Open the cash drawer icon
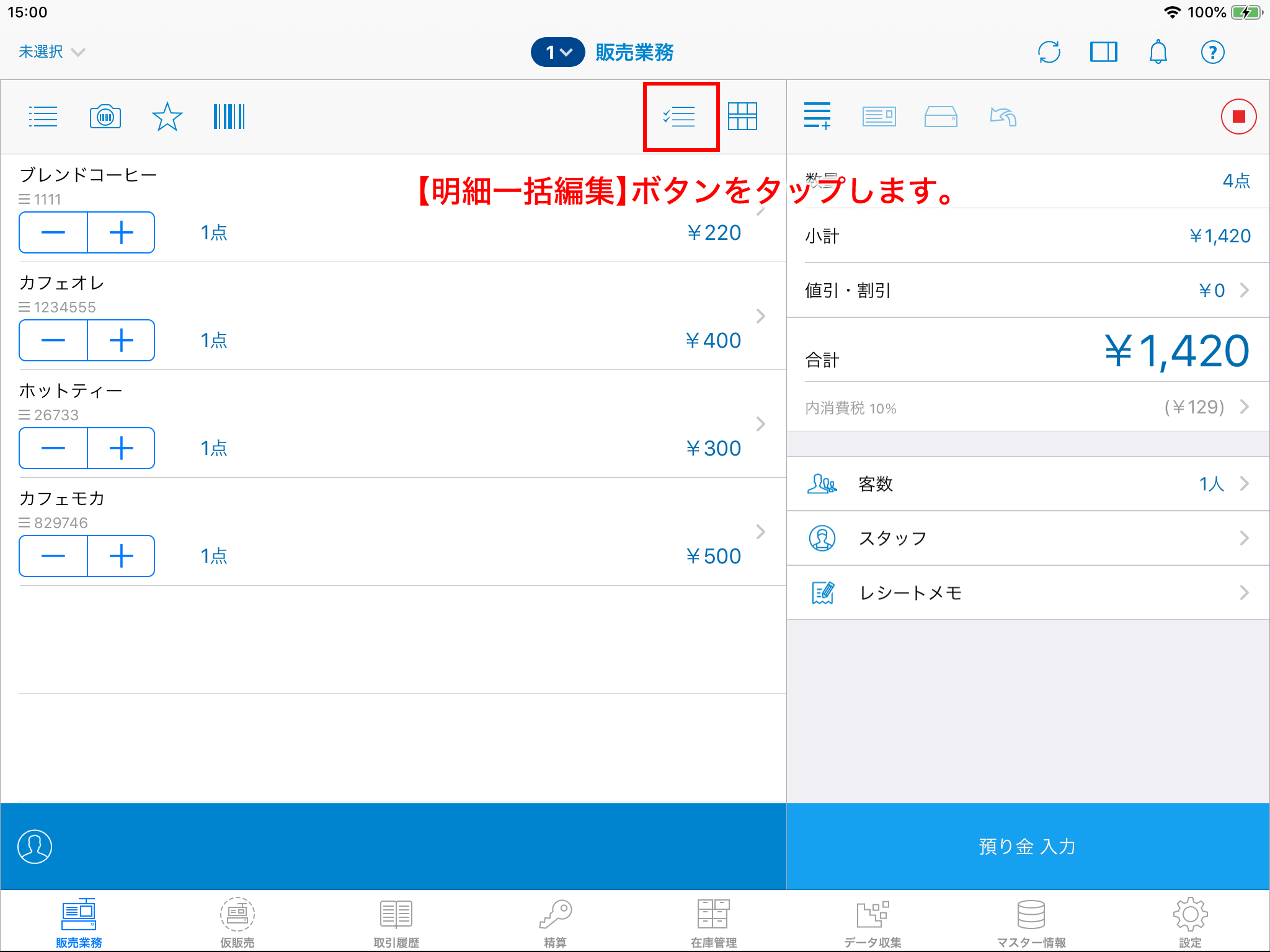Image resolution: width=1270 pixels, height=952 pixels. click(x=940, y=116)
